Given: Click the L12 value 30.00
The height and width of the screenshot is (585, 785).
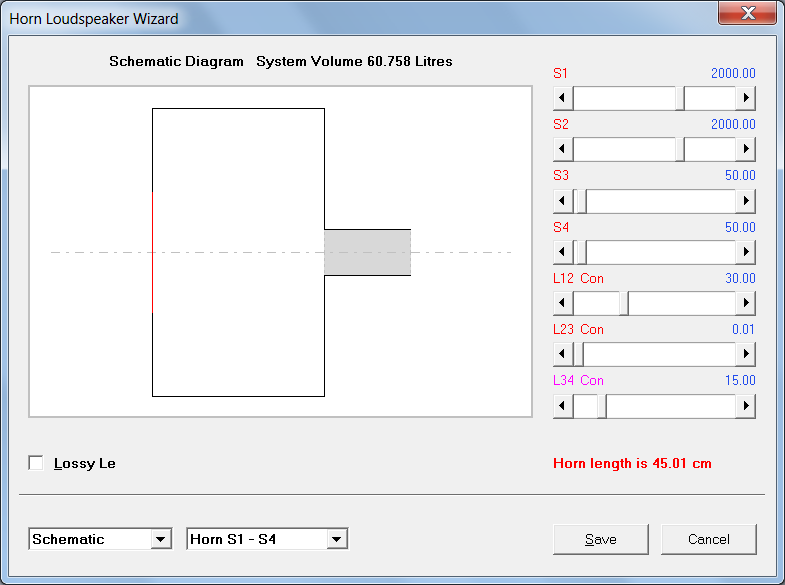Looking at the screenshot, I should 740,278.
